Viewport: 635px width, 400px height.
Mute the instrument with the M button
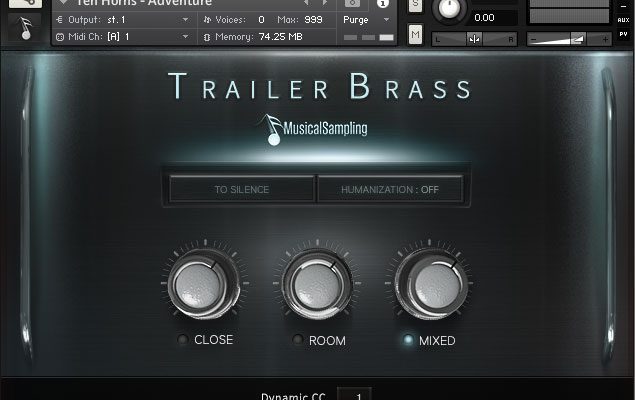tap(415, 36)
